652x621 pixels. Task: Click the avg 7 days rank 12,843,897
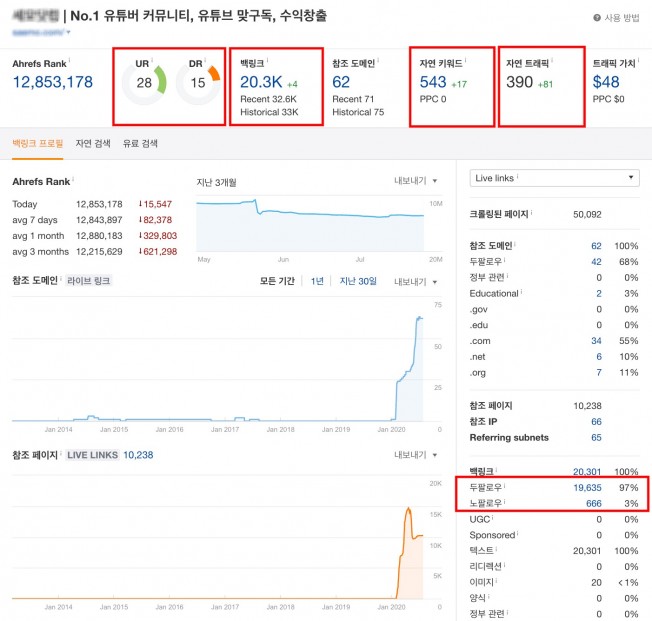click(x=99, y=220)
